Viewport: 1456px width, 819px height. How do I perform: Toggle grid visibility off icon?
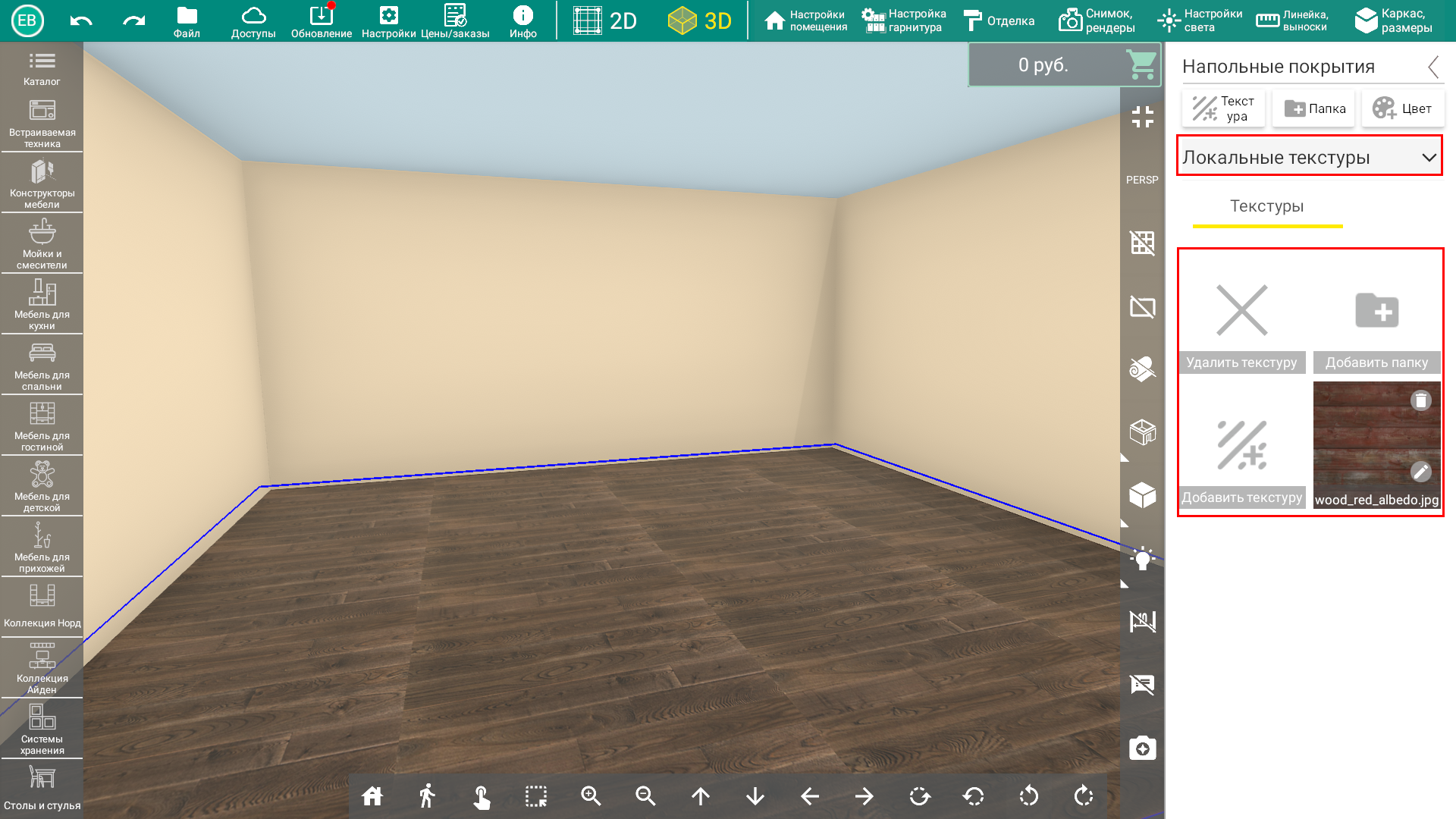click(x=1142, y=243)
